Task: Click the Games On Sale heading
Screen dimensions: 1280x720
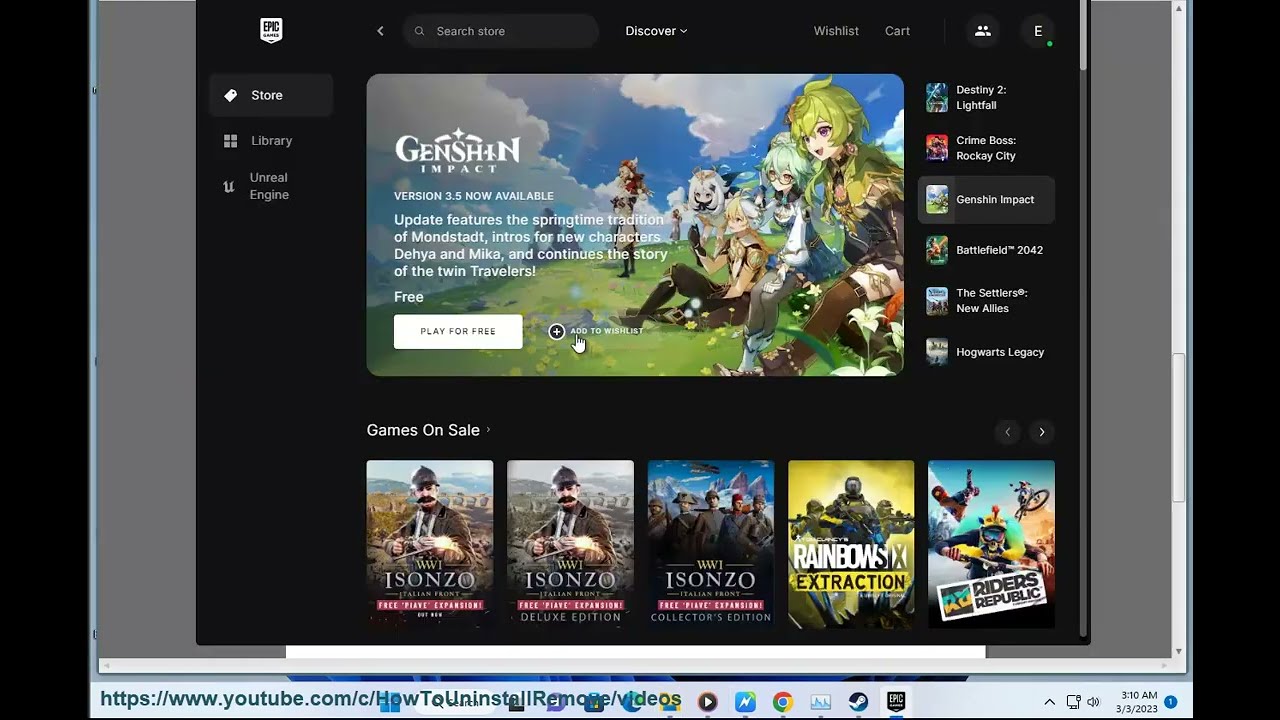Action: pos(423,430)
